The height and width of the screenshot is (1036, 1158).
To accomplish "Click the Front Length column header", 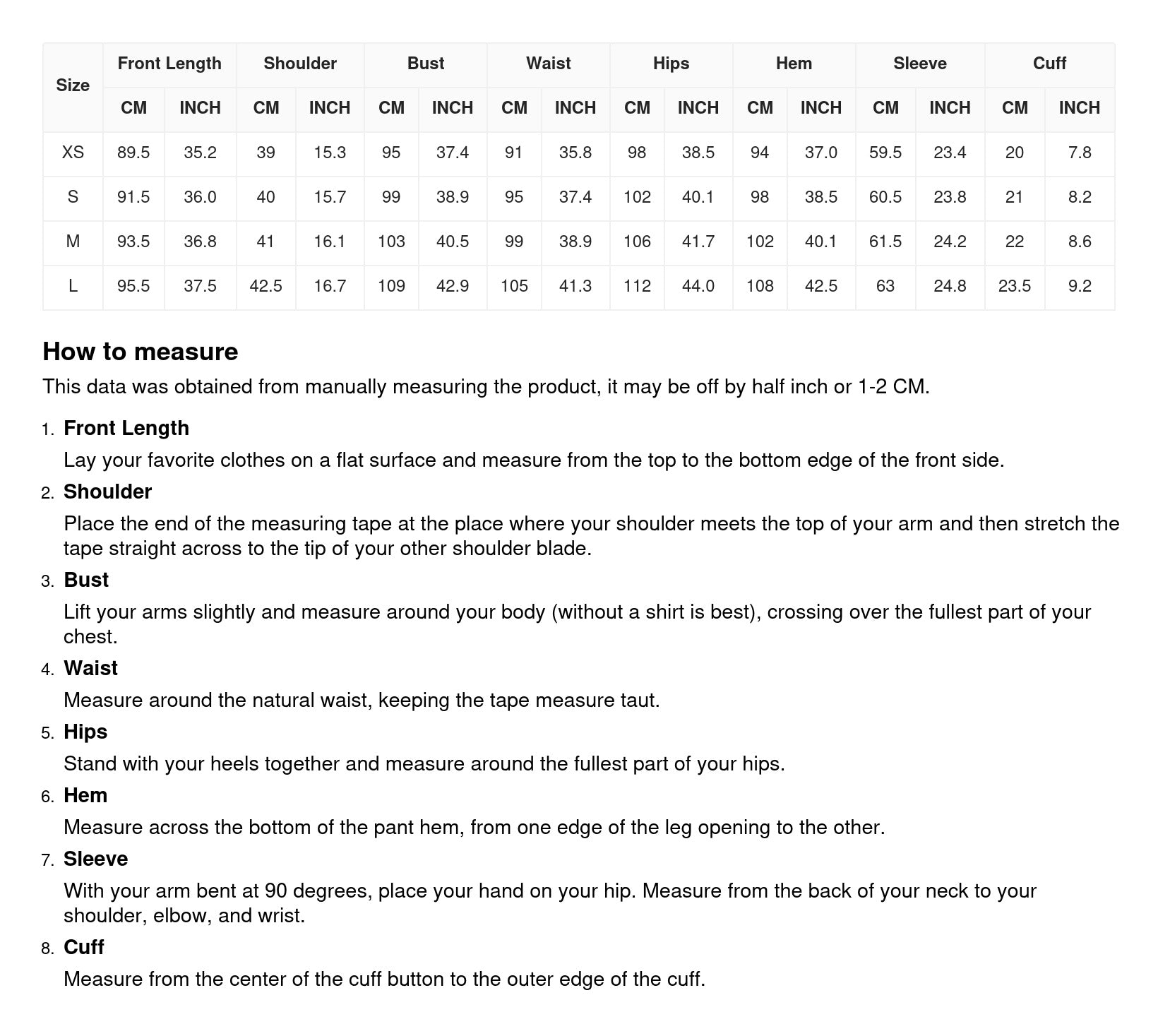I will pyautogui.click(x=169, y=64).
